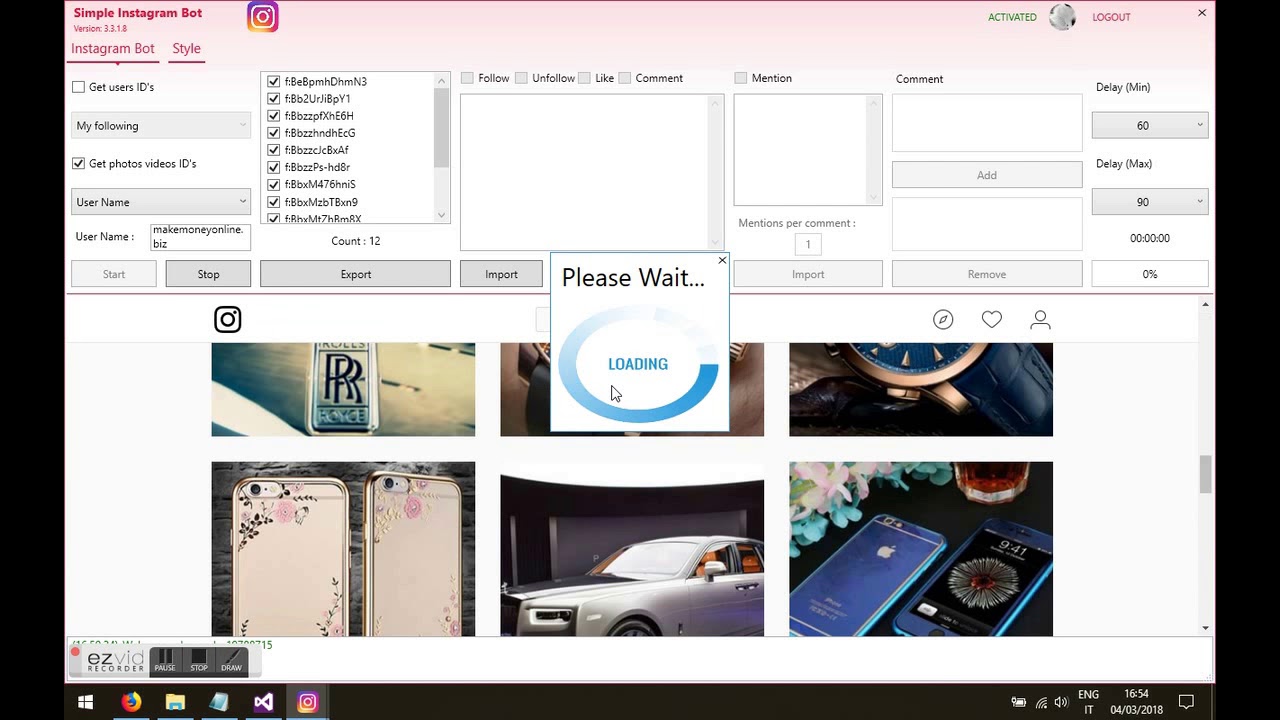
Task: Click the Instagram camera logo in web view
Action: click(228, 319)
